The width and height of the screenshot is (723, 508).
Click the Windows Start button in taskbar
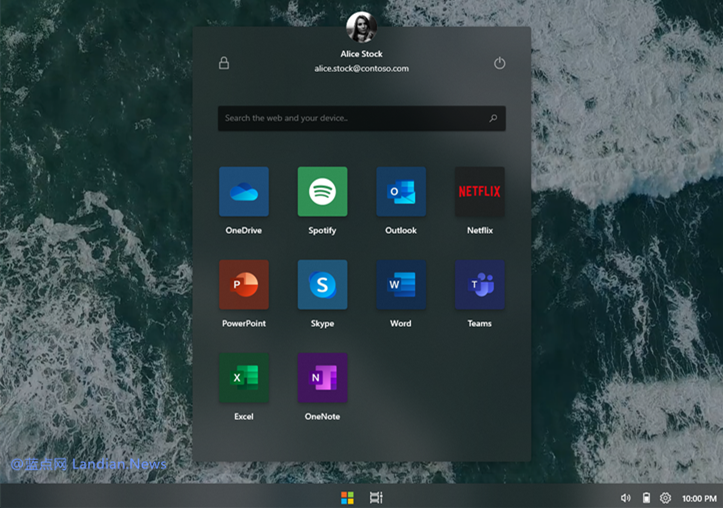347,497
